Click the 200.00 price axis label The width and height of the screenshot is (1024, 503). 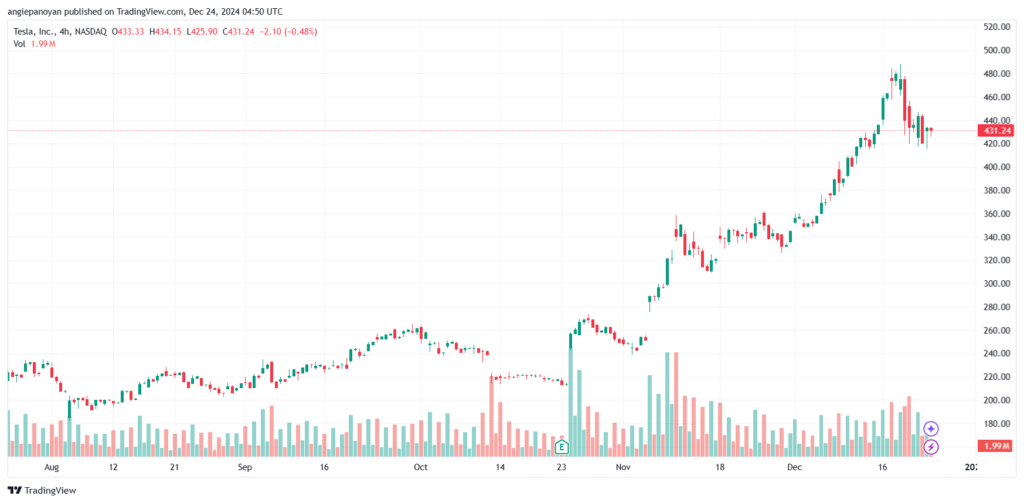(x=997, y=400)
